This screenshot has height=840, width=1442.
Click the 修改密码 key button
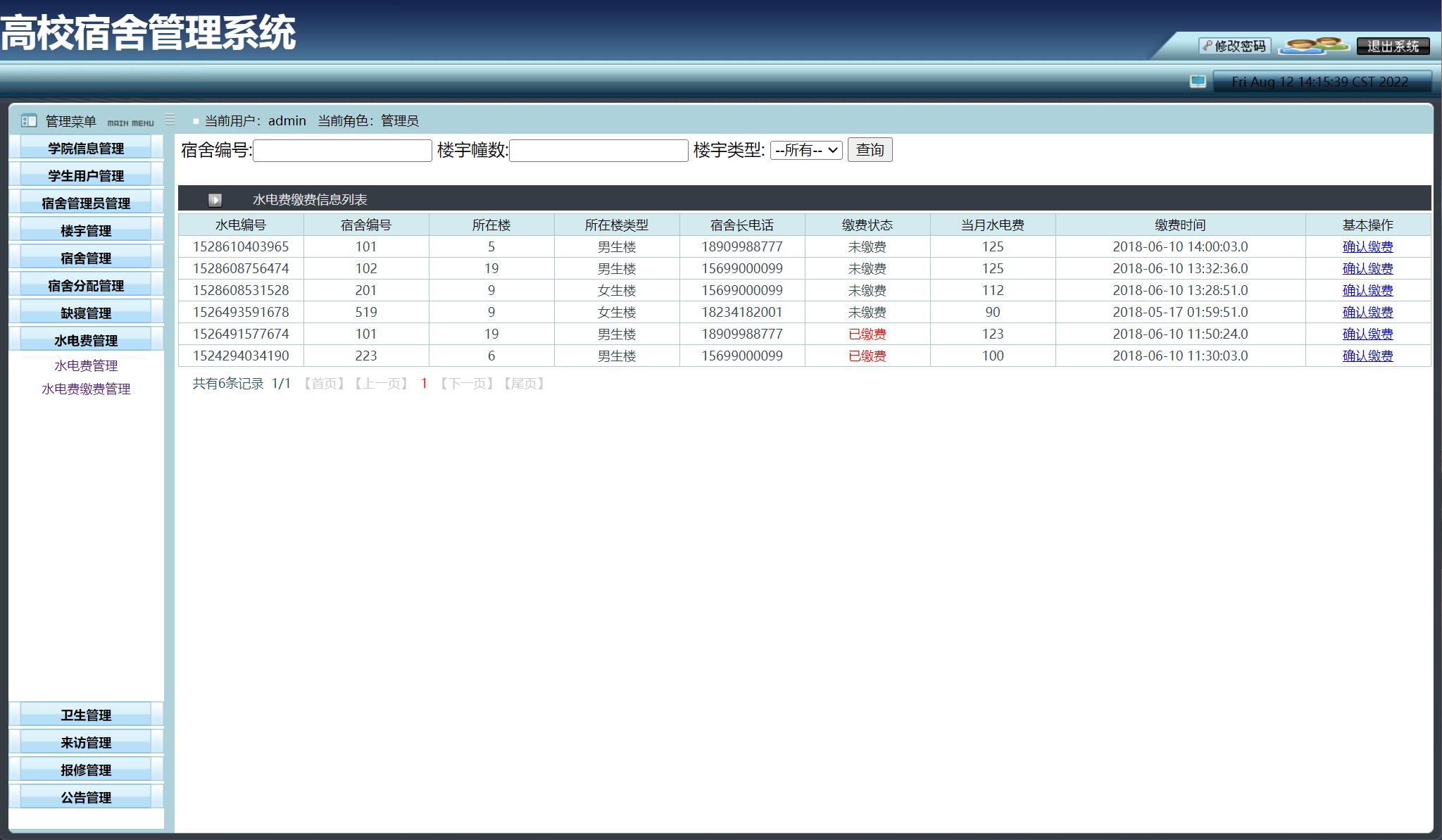tap(1234, 46)
